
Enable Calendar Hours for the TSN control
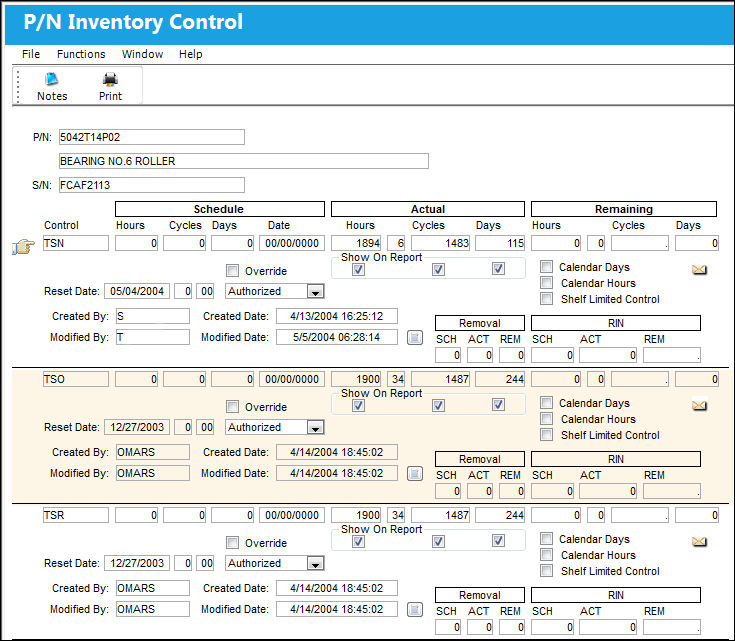(x=546, y=283)
